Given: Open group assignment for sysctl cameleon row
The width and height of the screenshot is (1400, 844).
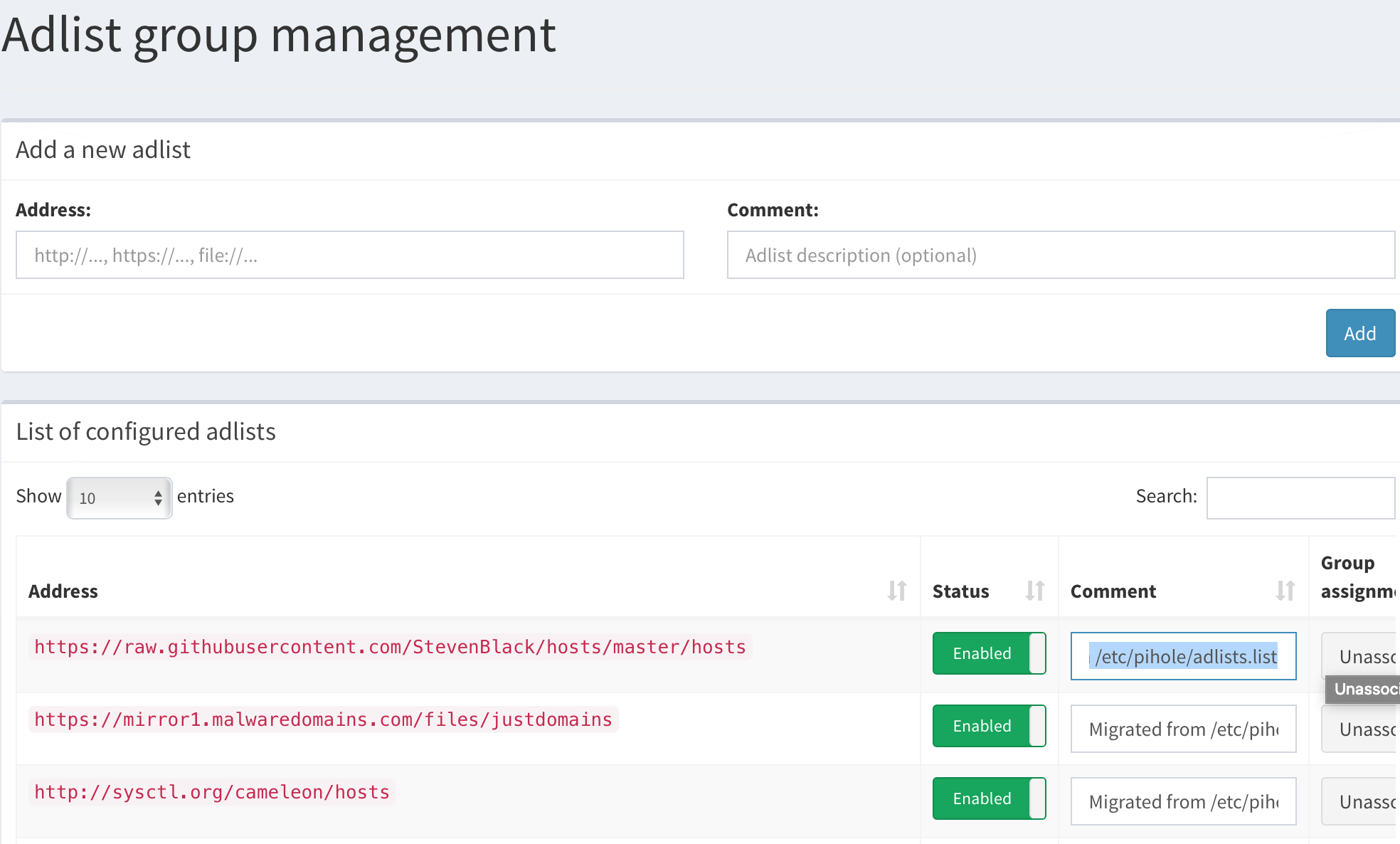Looking at the screenshot, I should coord(1360,802).
